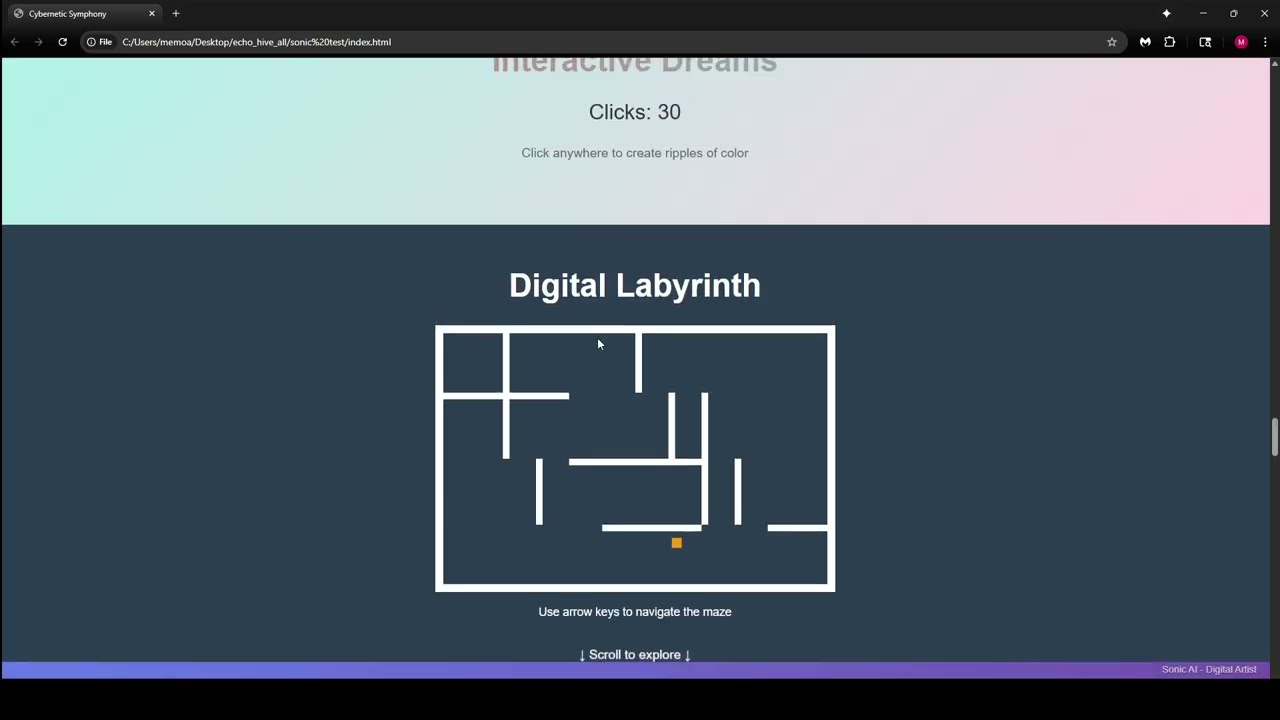Click the forward navigation arrow
This screenshot has height=720, width=1280.
pyautogui.click(x=38, y=42)
